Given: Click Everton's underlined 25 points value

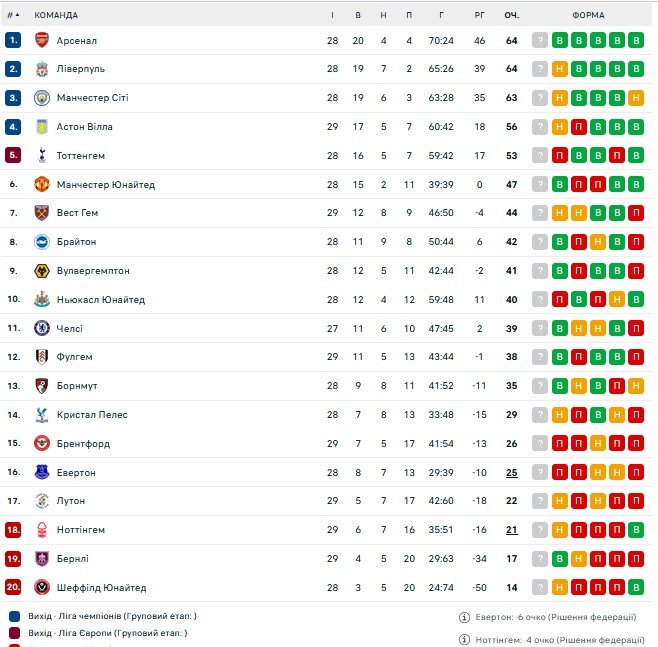Looking at the screenshot, I should 511,472.
